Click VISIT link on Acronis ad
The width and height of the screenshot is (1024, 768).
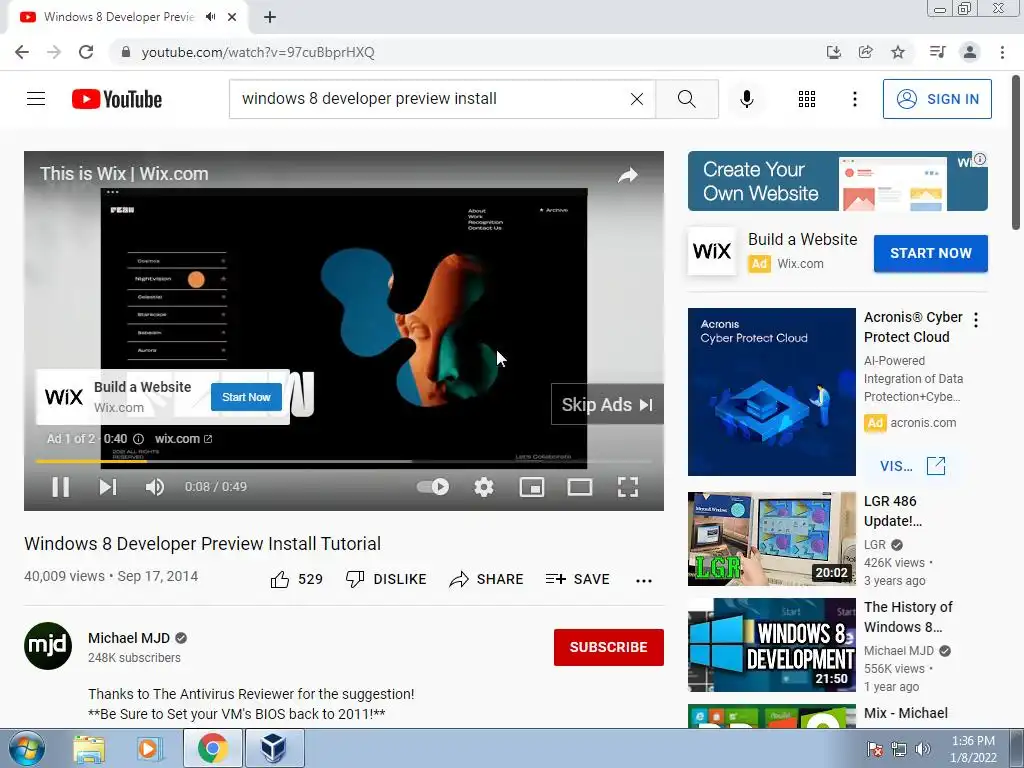pos(912,466)
